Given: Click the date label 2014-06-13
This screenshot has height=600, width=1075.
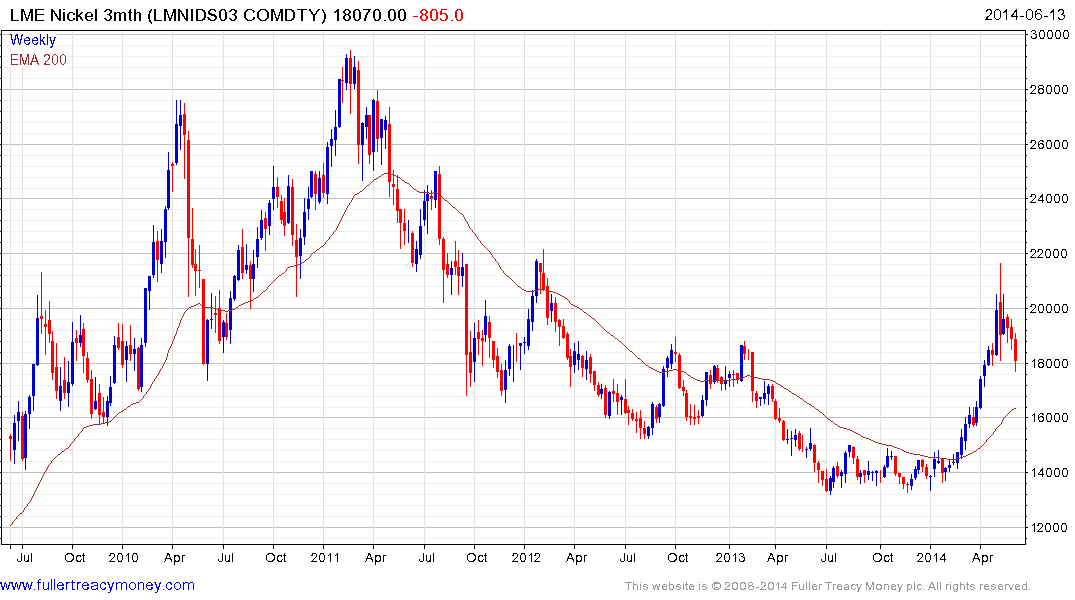Looking at the screenshot, I should pos(1025,15).
